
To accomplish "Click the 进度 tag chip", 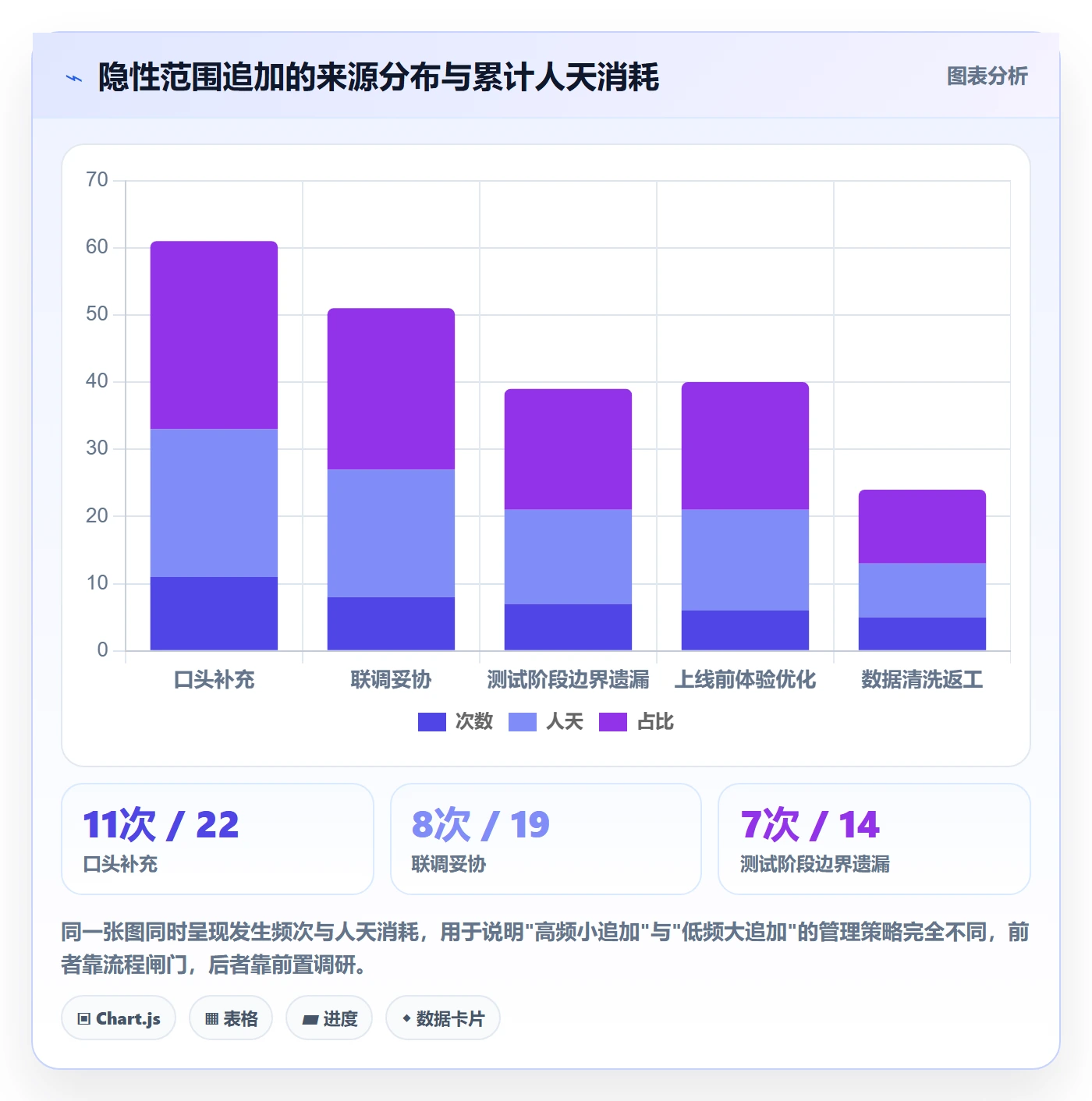I will (x=329, y=1018).
